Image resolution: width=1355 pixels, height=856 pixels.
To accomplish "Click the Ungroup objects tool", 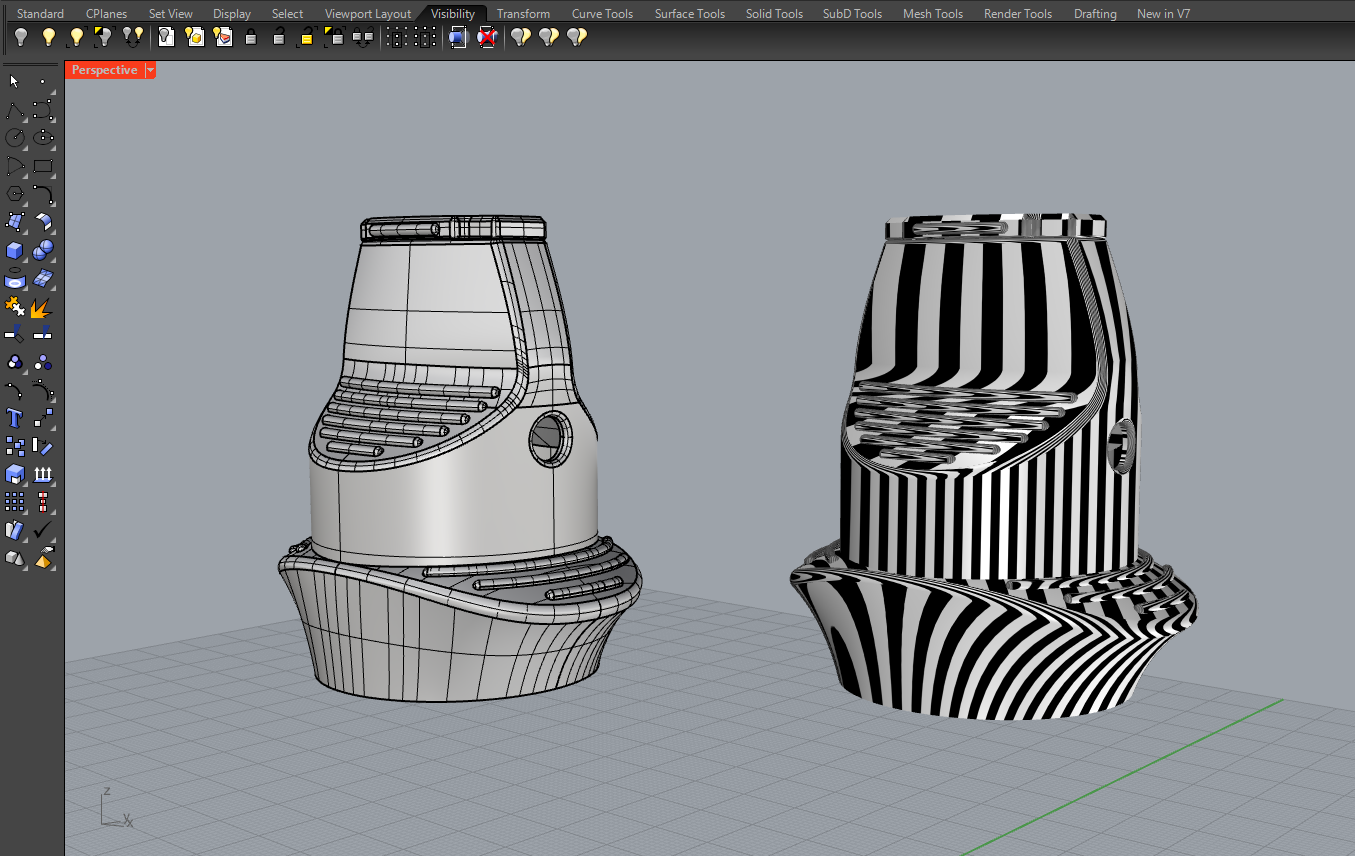I will pyautogui.click(x=43, y=361).
